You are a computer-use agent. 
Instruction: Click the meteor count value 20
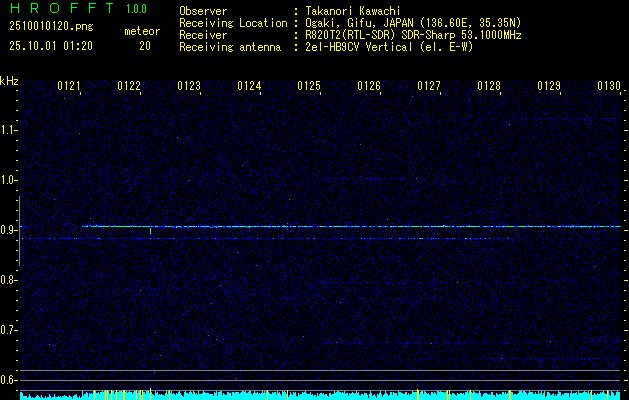click(145, 46)
